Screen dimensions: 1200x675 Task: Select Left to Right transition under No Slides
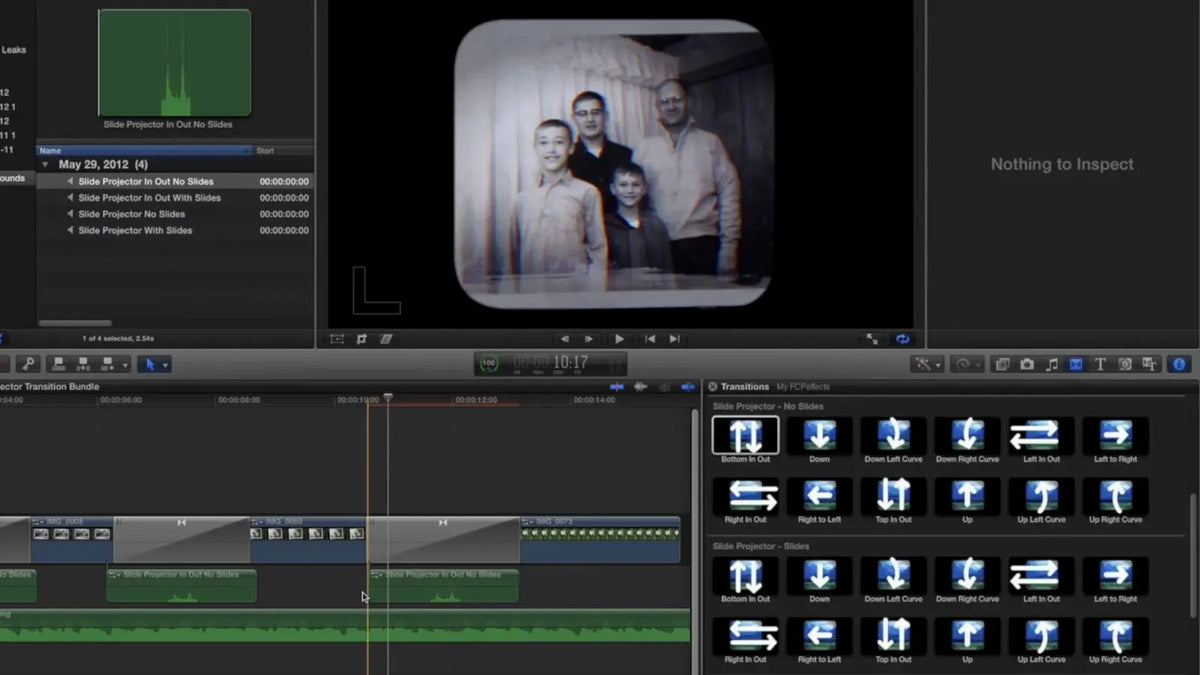click(x=1115, y=436)
